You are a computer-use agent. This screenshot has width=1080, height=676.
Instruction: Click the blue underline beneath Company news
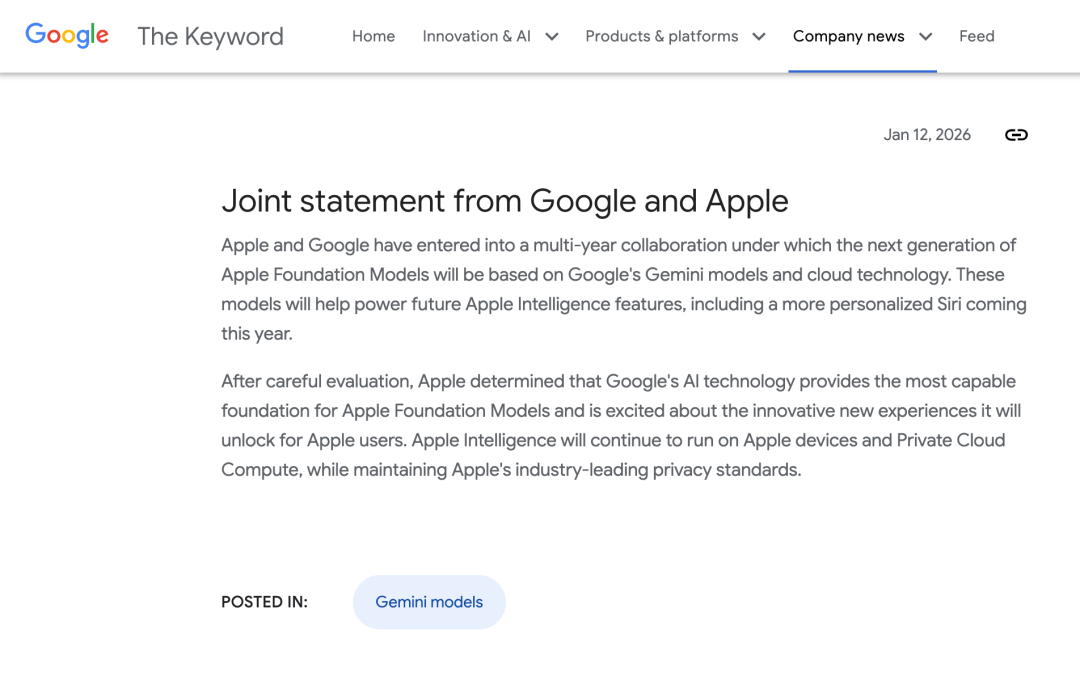coord(863,69)
